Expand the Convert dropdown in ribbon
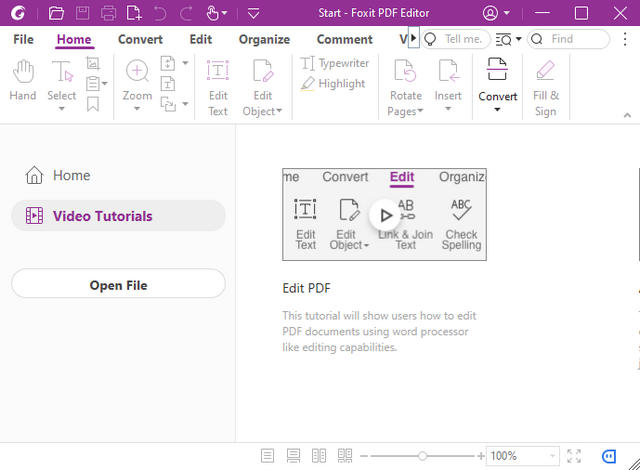This screenshot has width=640, height=470. click(x=497, y=108)
